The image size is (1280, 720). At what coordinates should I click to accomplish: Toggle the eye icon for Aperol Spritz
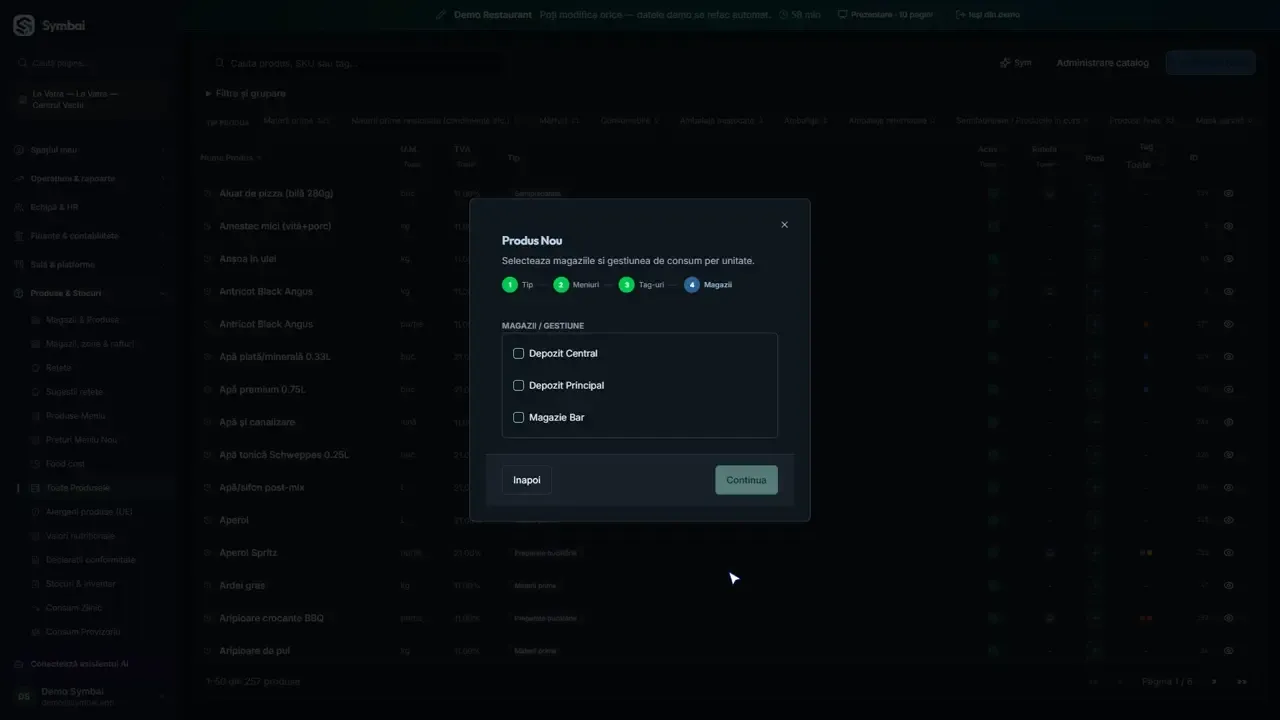[1229, 553]
